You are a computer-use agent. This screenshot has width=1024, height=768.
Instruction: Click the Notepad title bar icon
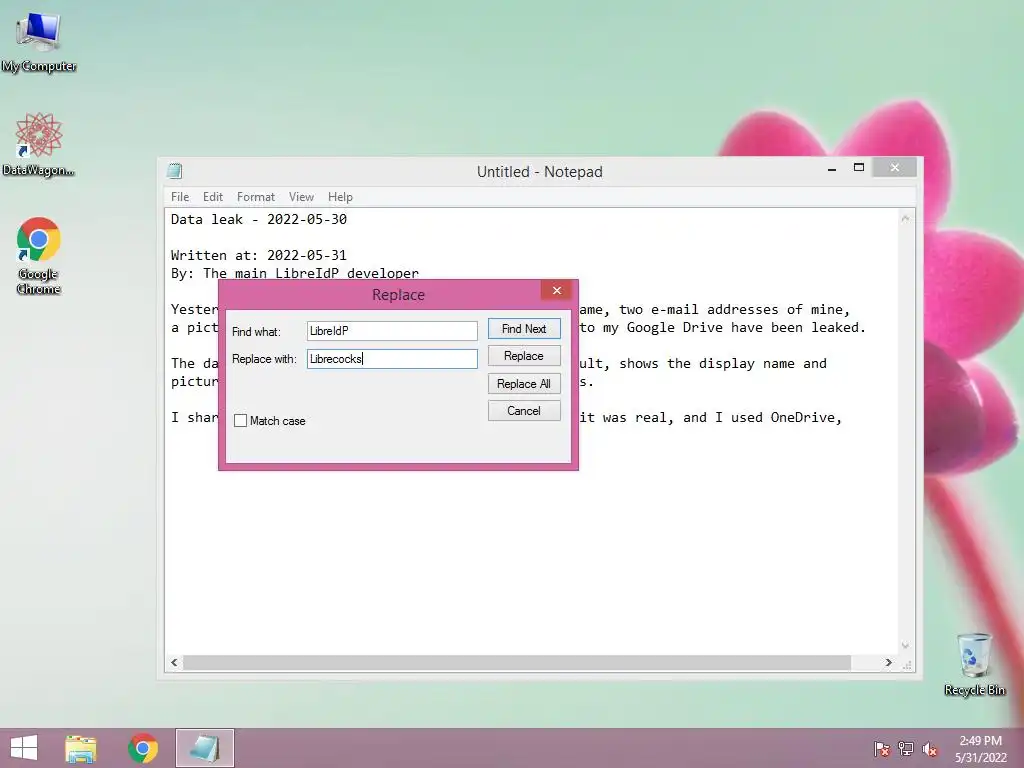coord(174,171)
